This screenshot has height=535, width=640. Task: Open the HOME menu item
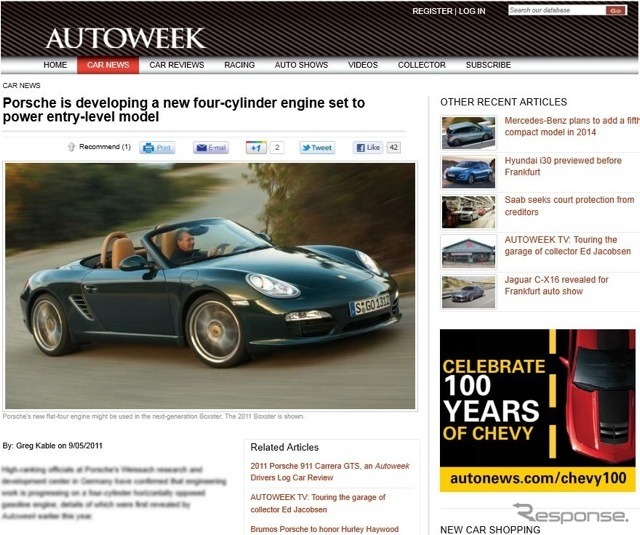point(55,65)
